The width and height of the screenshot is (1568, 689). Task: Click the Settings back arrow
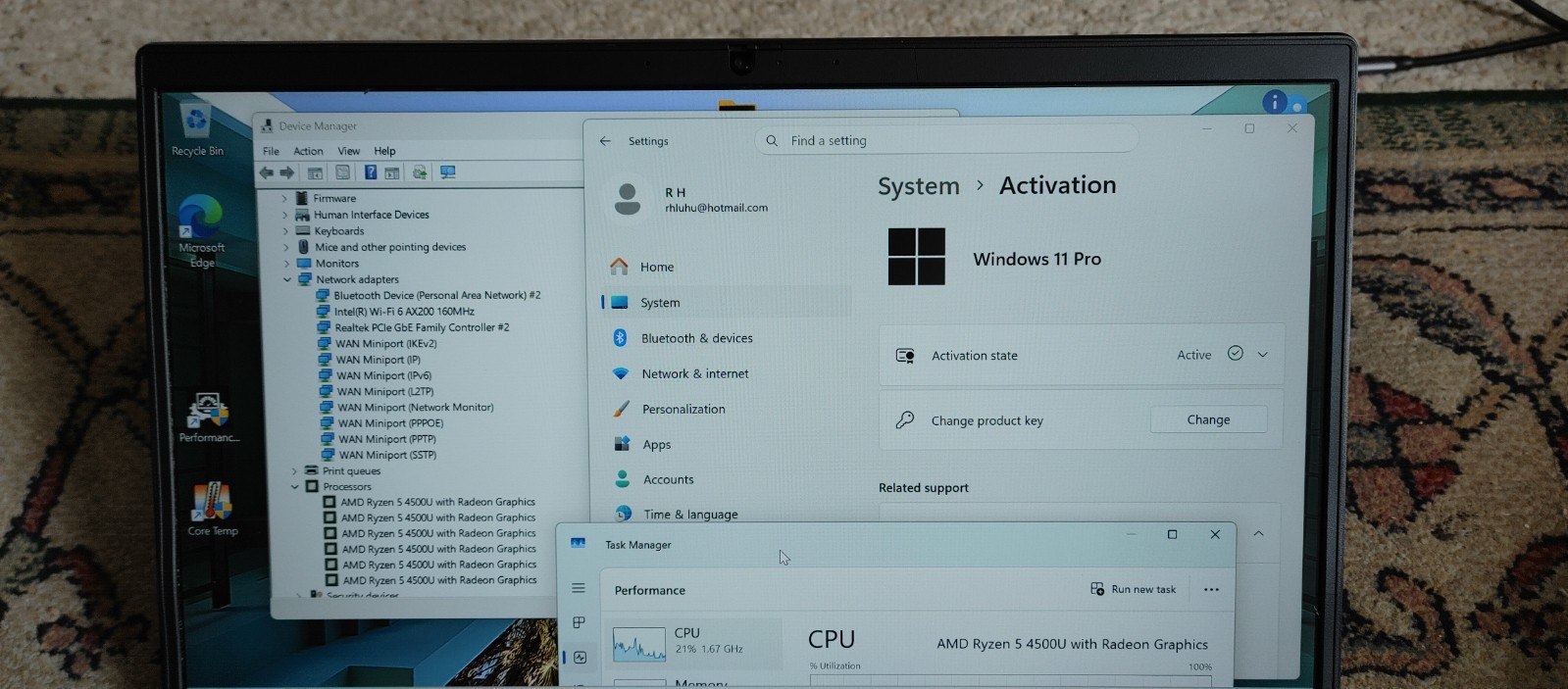pyautogui.click(x=605, y=141)
